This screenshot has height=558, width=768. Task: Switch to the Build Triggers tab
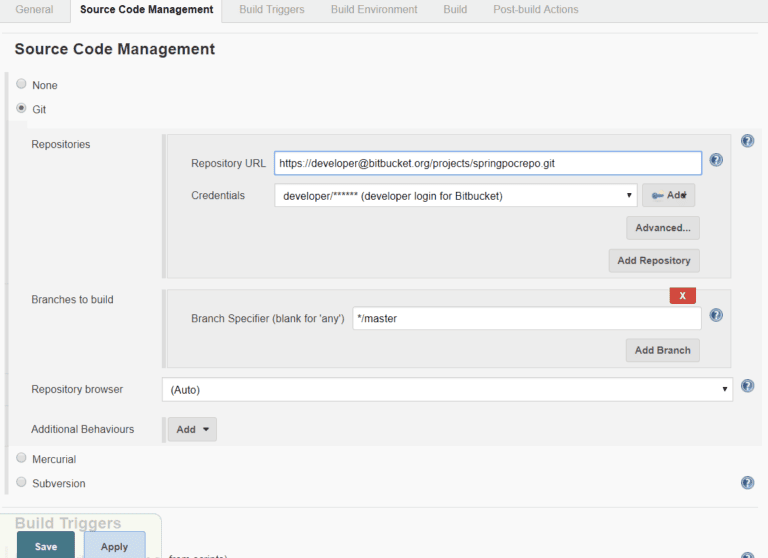272,9
